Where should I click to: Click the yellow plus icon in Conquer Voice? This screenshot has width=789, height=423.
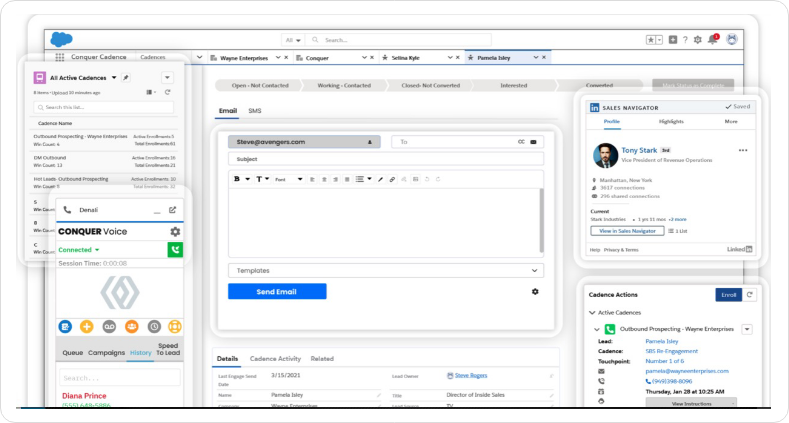click(87, 327)
